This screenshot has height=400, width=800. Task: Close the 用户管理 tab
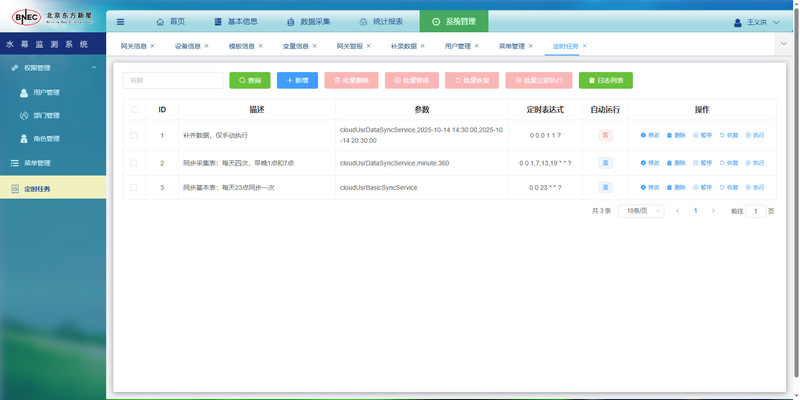point(477,46)
